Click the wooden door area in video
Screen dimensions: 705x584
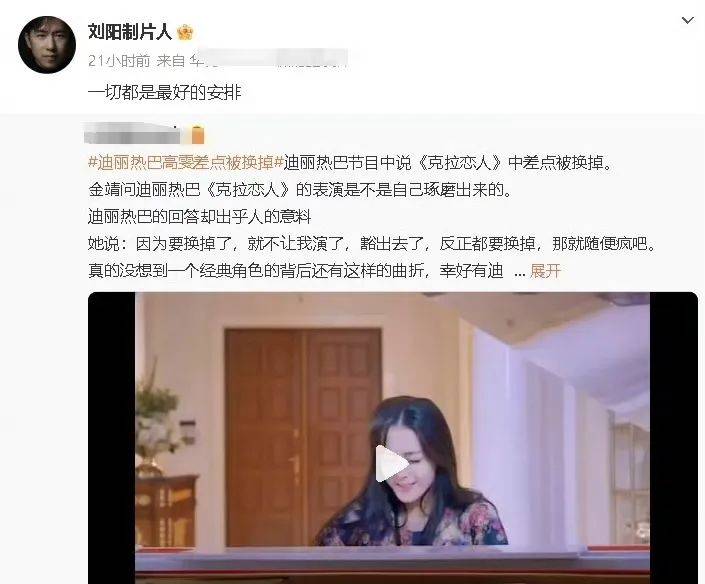pos(303,437)
